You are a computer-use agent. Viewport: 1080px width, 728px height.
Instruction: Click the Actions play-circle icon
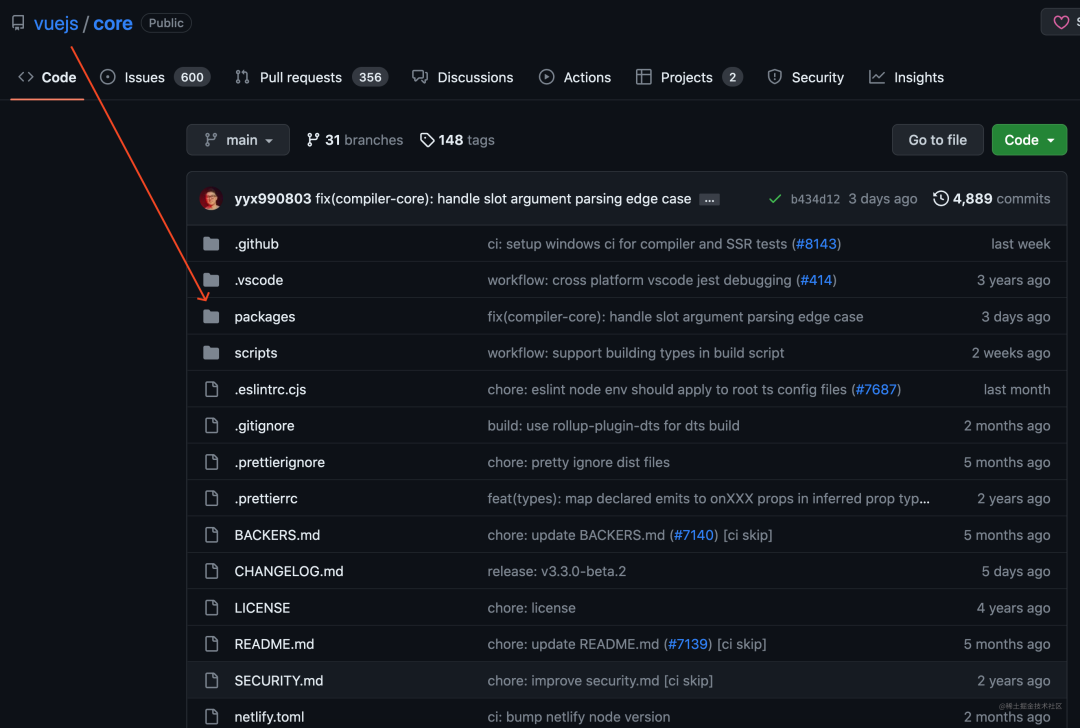(x=546, y=77)
